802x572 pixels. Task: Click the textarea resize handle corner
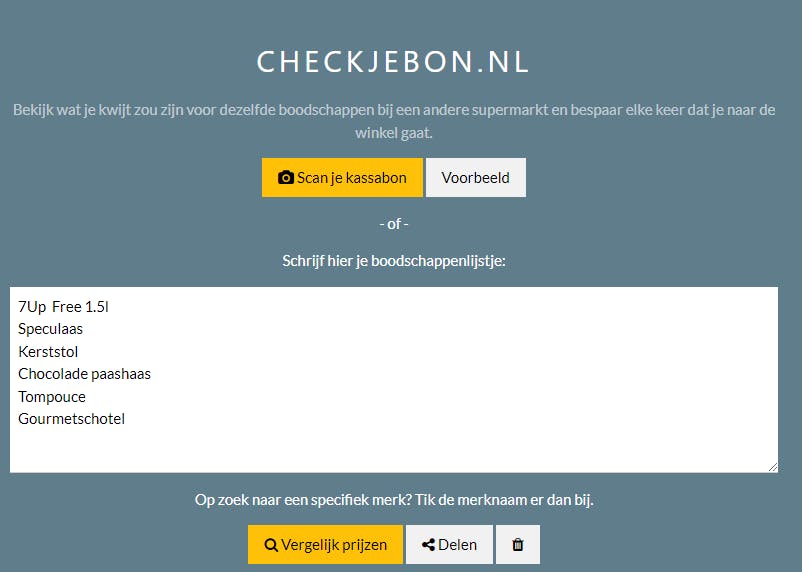tap(772, 466)
